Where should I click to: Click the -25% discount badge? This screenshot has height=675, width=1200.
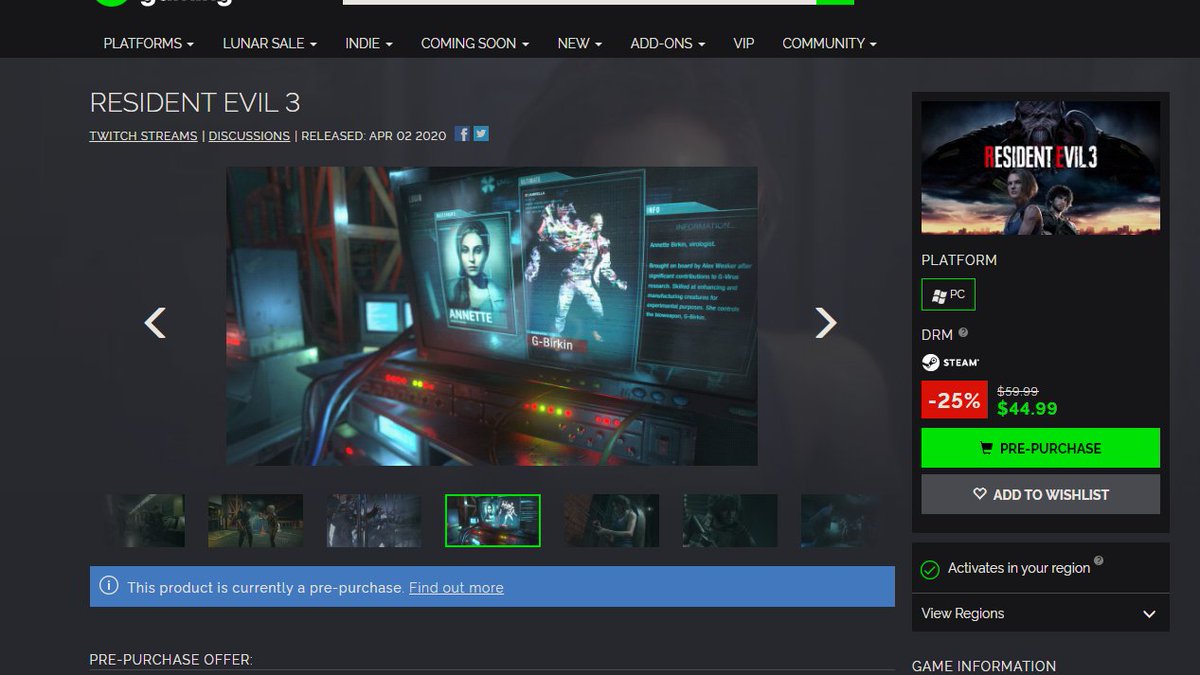click(x=954, y=400)
